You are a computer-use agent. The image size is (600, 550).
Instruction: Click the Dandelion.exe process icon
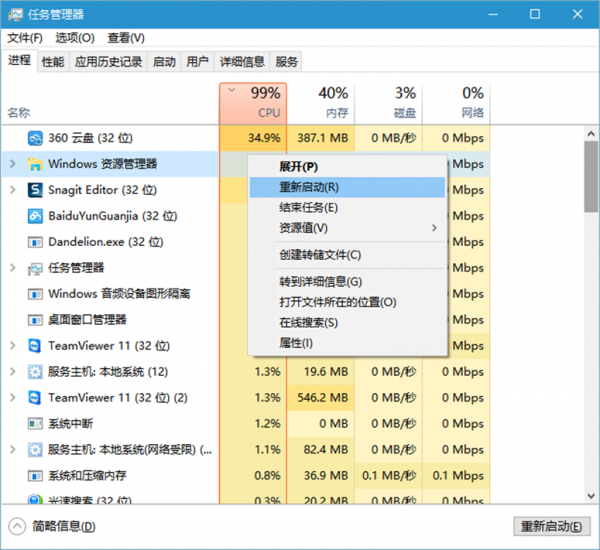click(x=35, y=242)
